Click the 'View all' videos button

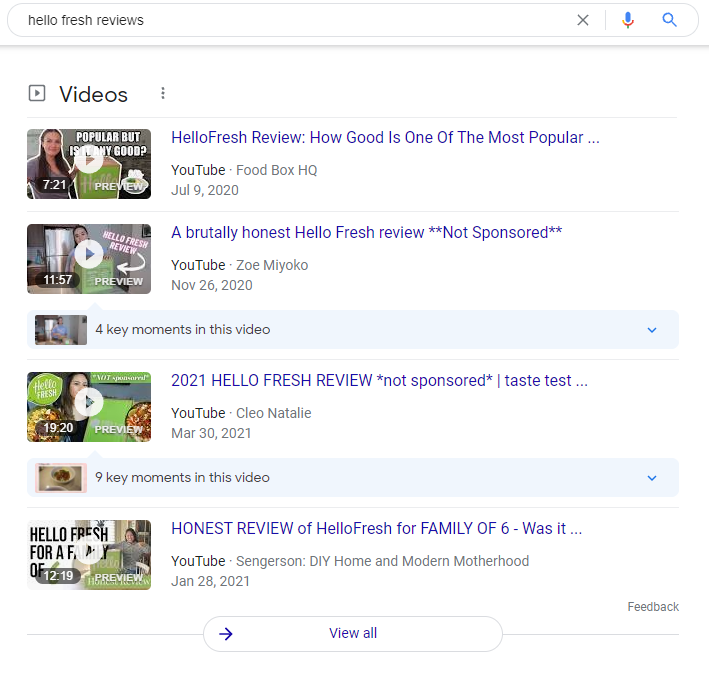353,634
